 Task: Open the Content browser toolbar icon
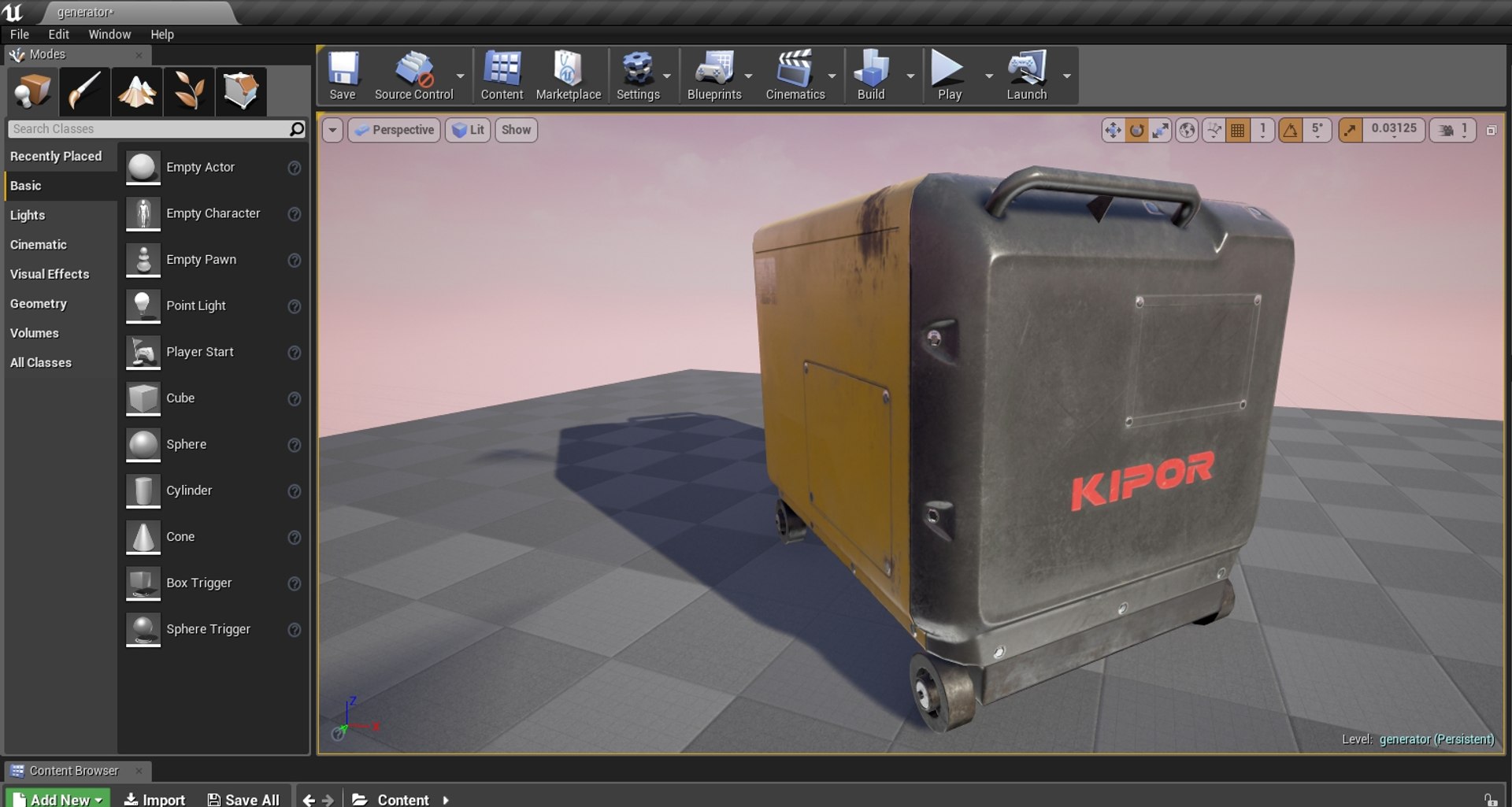pyautogui.click(x=502, y=76)
